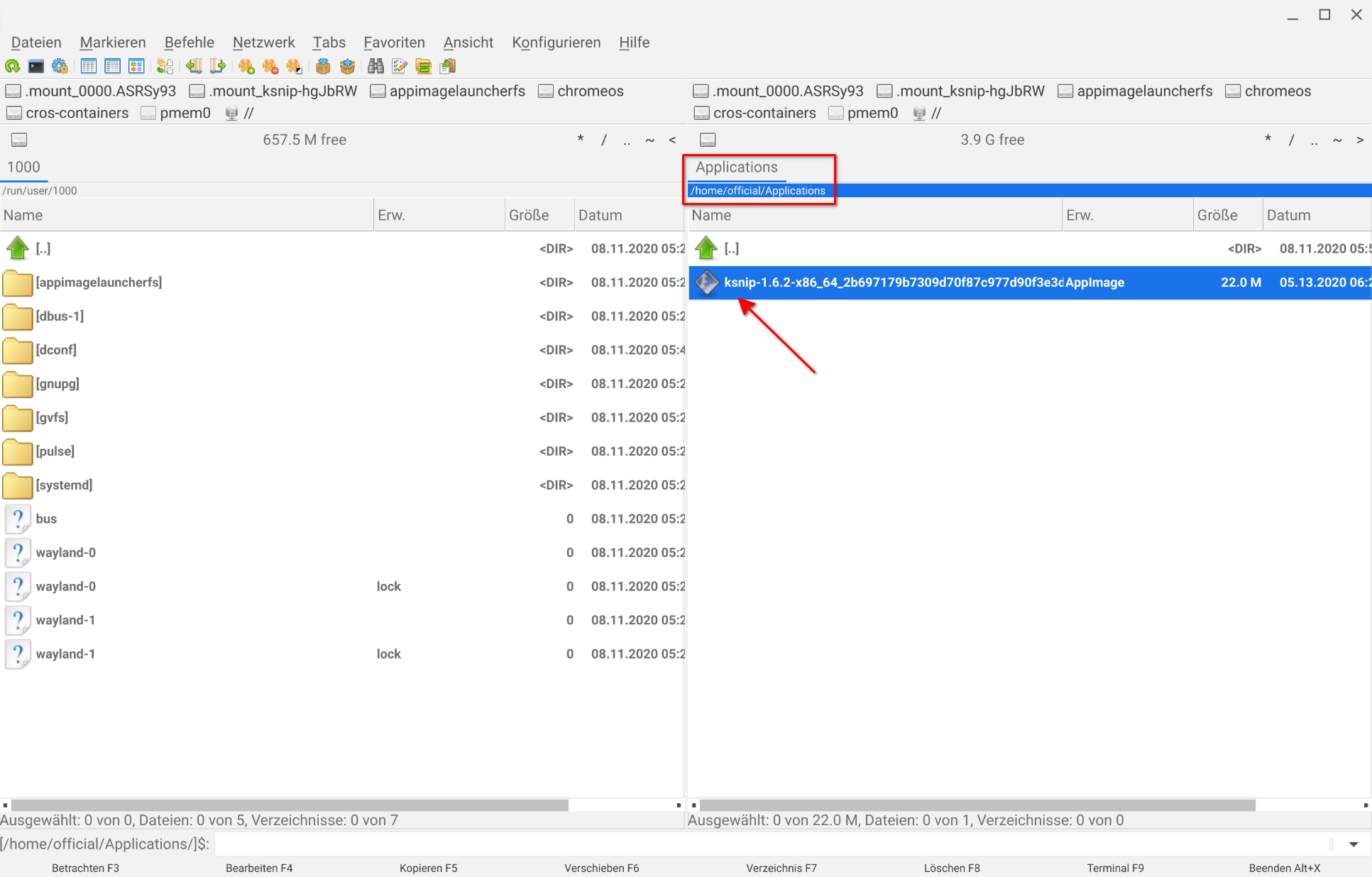Screen dimensions: 1372x877
Task: Click copy filenames clipboard icon
Action: (448, 67)
